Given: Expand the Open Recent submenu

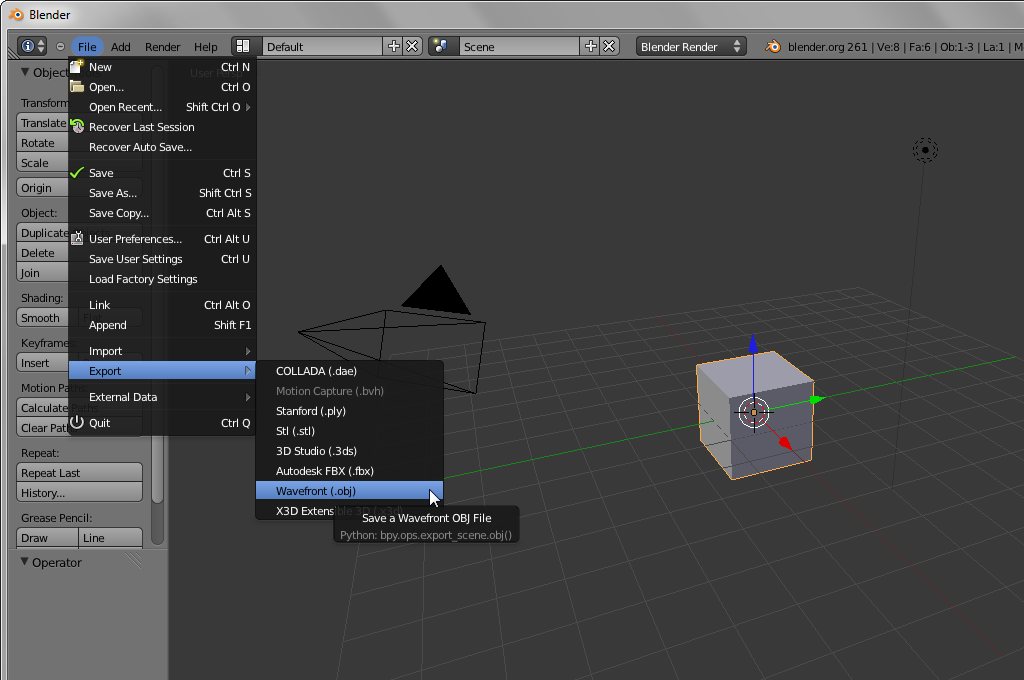Looking at the screenshot, I should click(162, 107).
